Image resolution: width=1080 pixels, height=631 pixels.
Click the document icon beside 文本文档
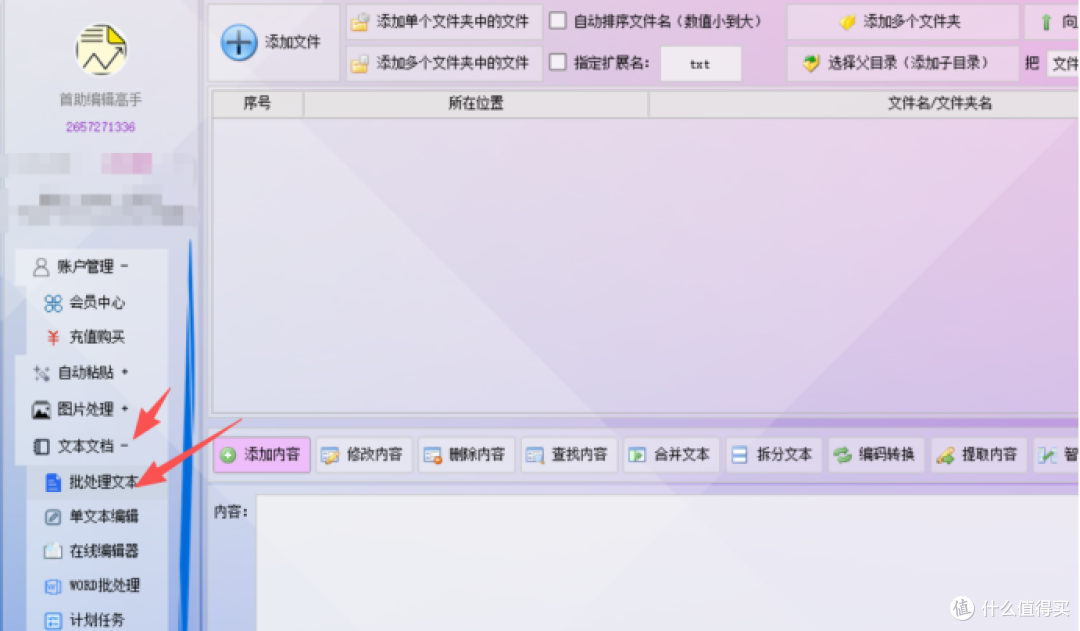point(41,446)
